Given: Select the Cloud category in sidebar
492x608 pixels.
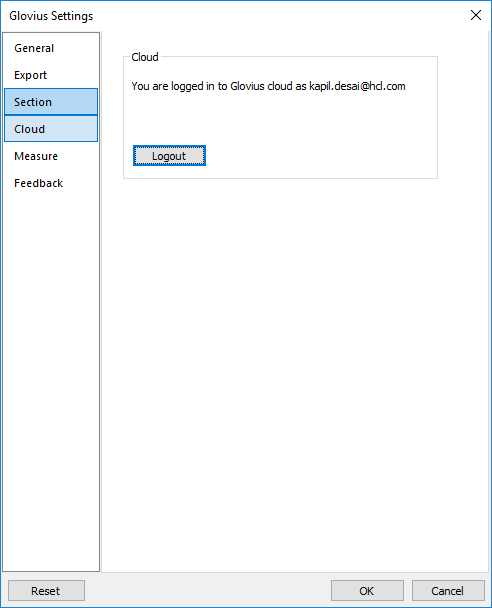Looking at the screenshot, I should click(51, 129).
